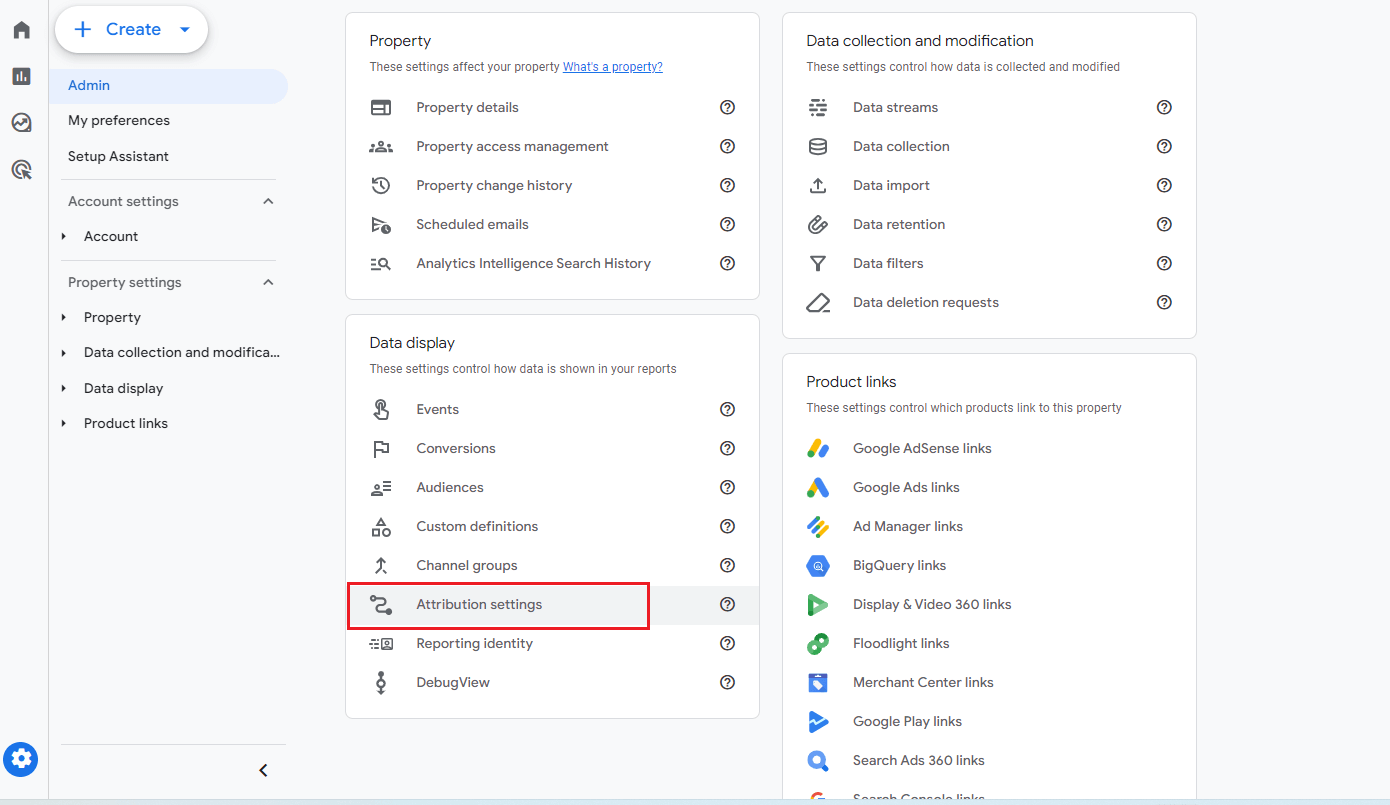The width and height of the screenshot is (1390, 805).
Task: Open Property access management row
Action: tap(552, 146)
